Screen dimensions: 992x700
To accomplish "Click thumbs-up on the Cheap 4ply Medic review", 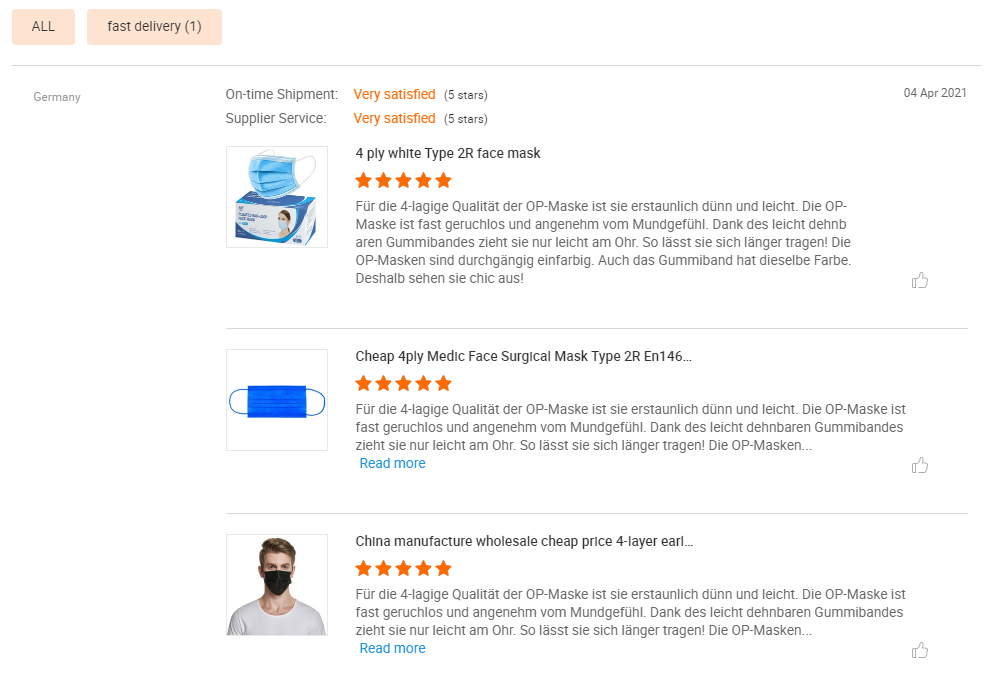I will [920, 465].
